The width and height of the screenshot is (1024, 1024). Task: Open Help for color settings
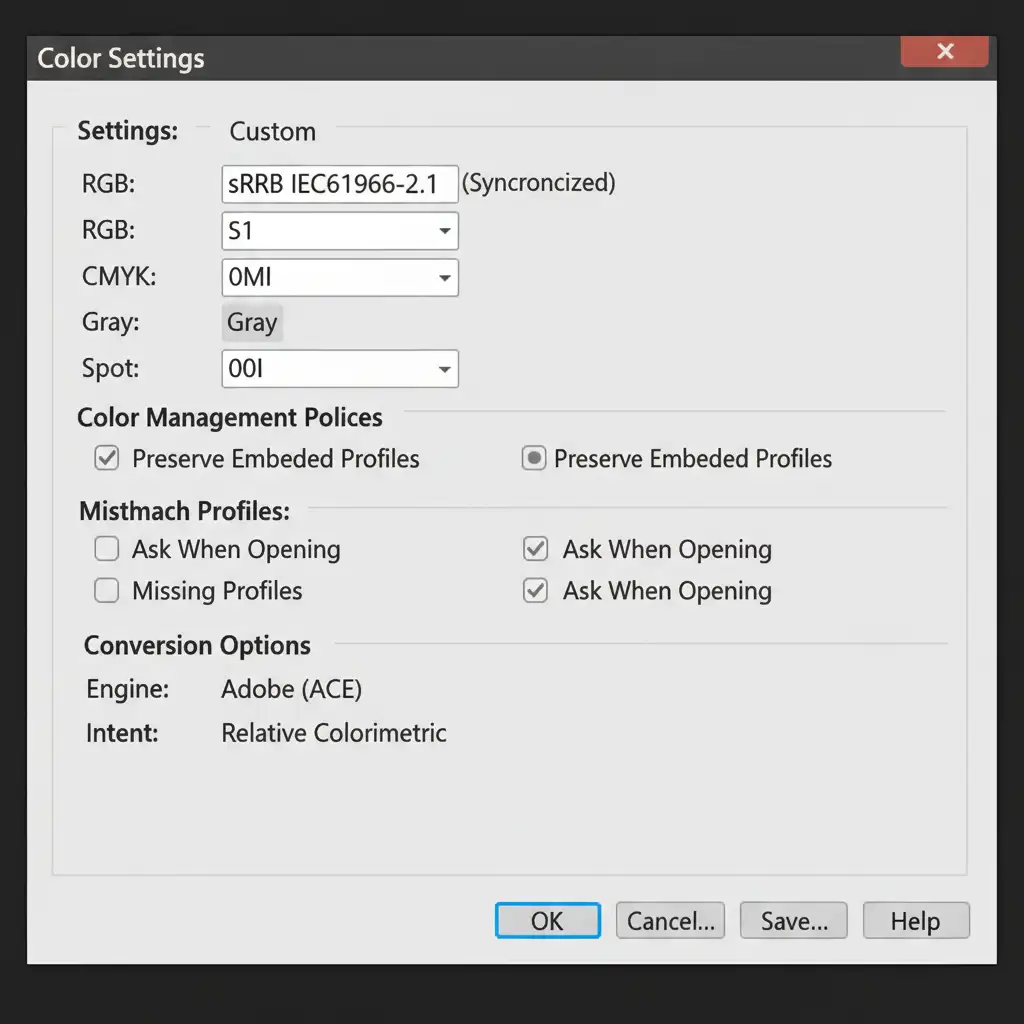[915, 921]
